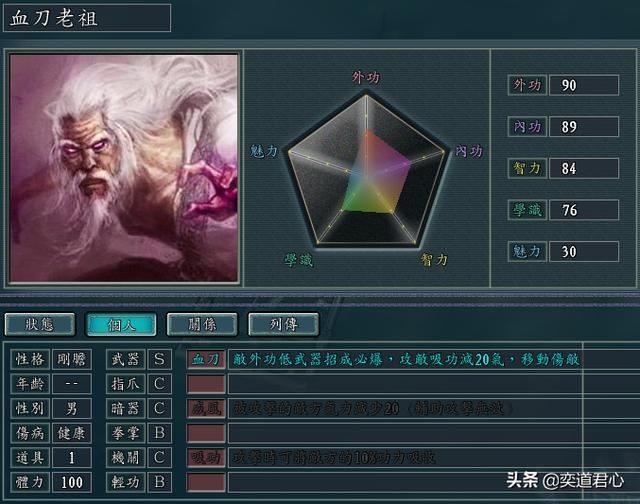Click the 道具 label

click(30, 457)
